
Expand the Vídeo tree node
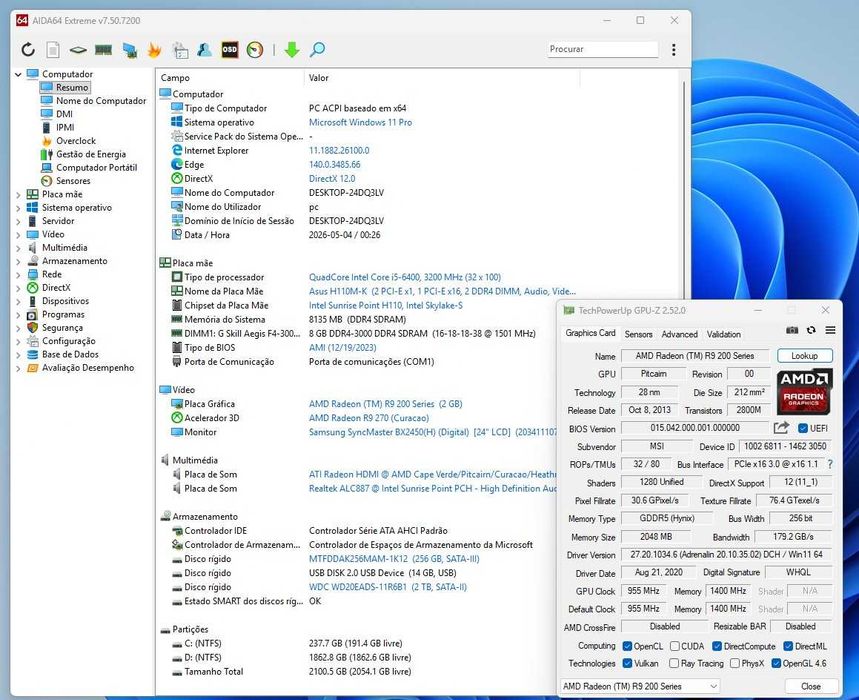tap(18, 234)
